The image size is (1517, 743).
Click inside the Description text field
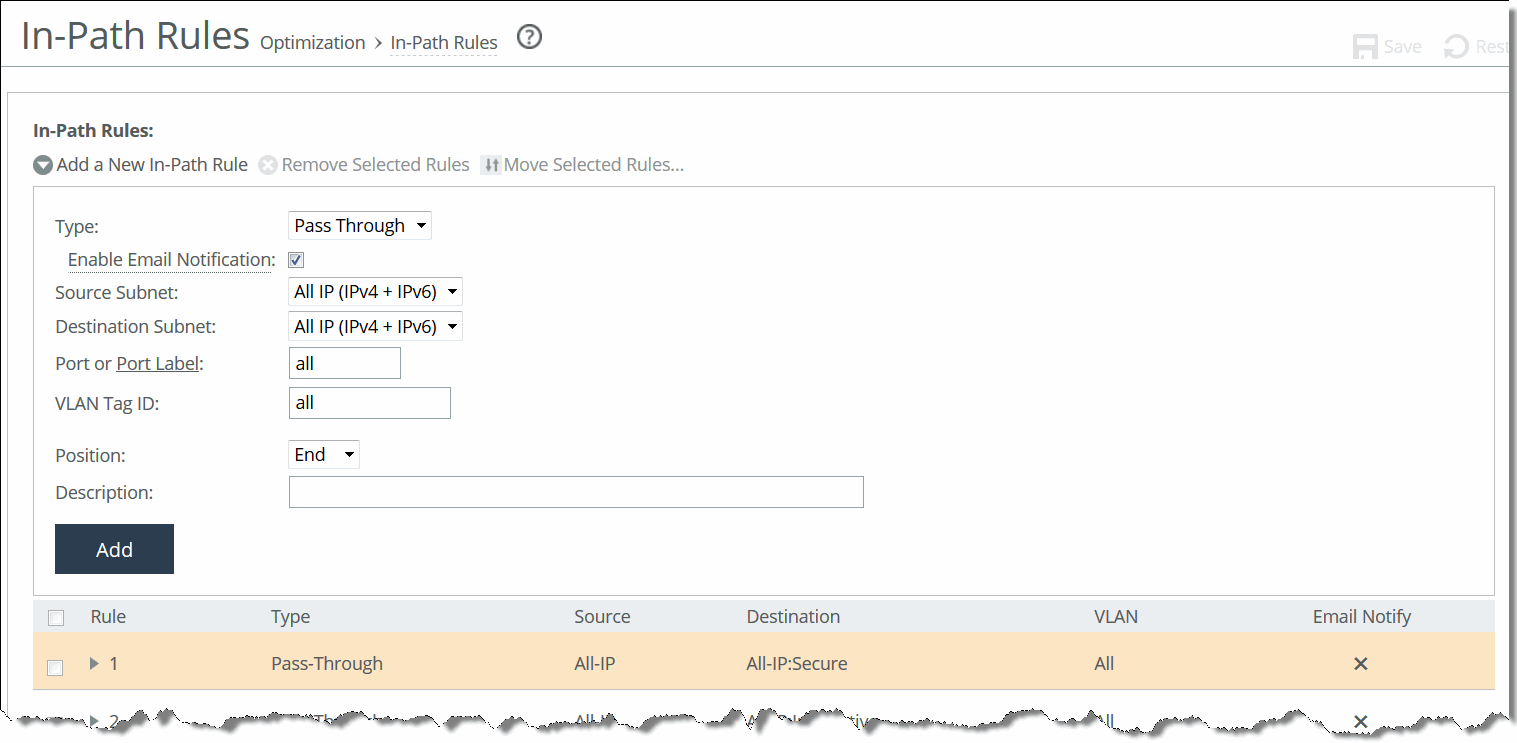[576, 491]
